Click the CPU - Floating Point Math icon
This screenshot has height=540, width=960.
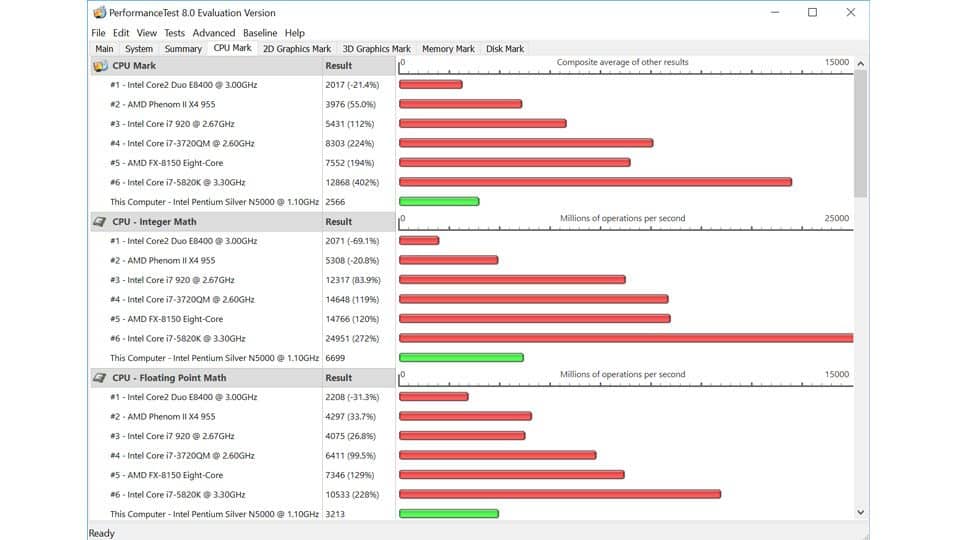tap(100, 378)
